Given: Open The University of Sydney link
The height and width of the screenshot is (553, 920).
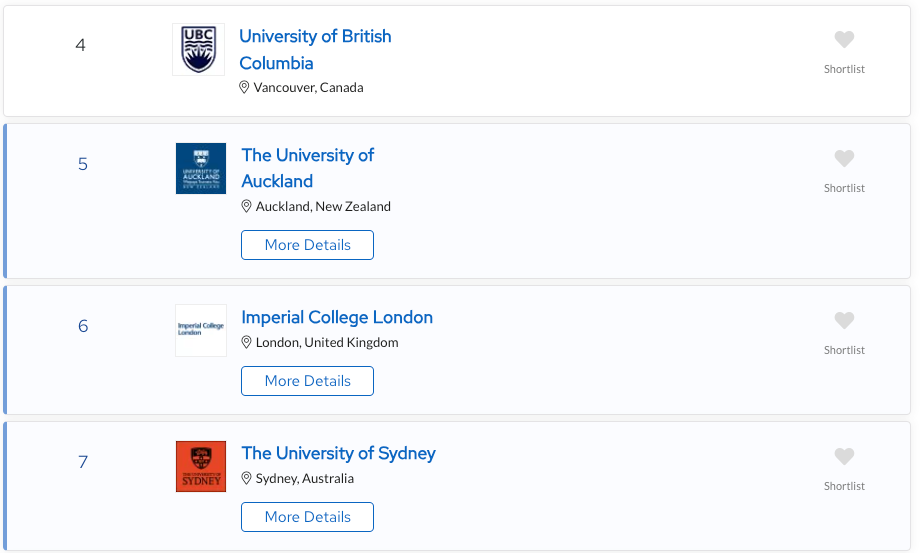Looking at the screenshot, I should tap(339, 453).
